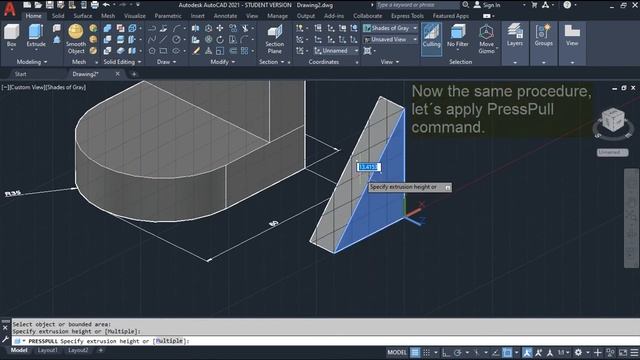
Task: Open the Unnamed UCS dropdown
Action: coord(336,51)
